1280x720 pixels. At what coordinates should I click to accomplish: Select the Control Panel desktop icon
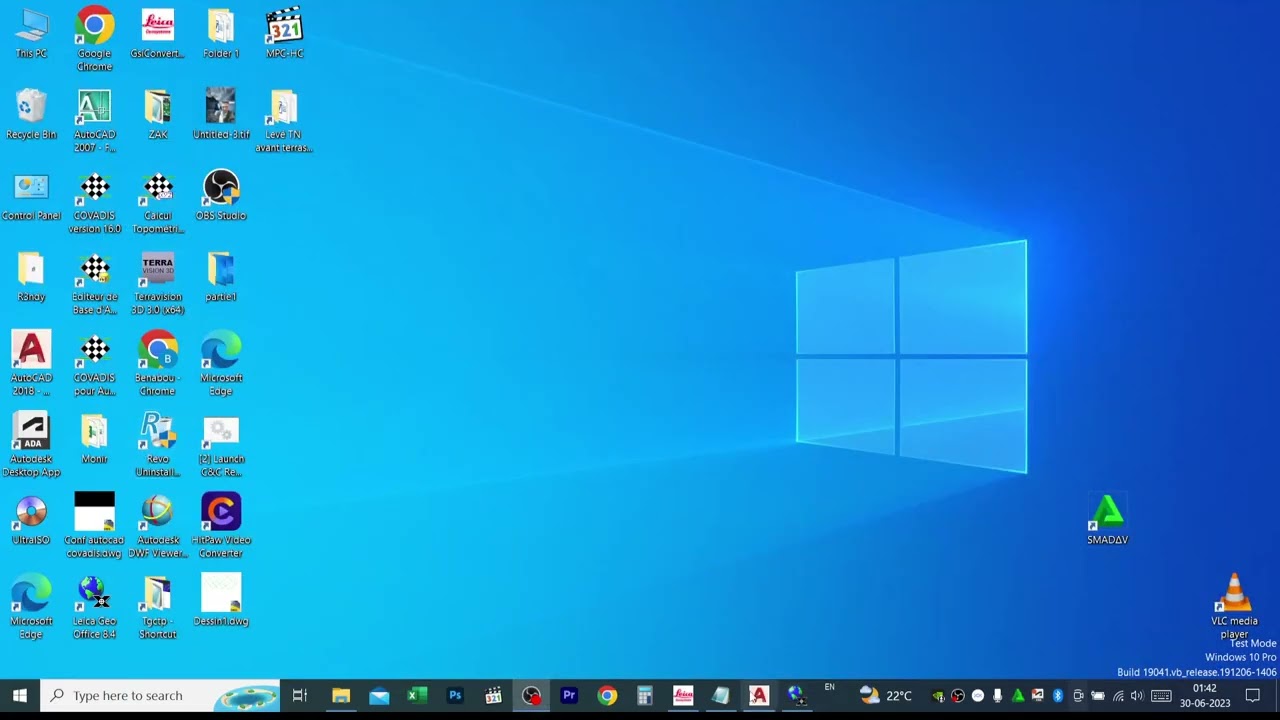click(x=31, y=196)
